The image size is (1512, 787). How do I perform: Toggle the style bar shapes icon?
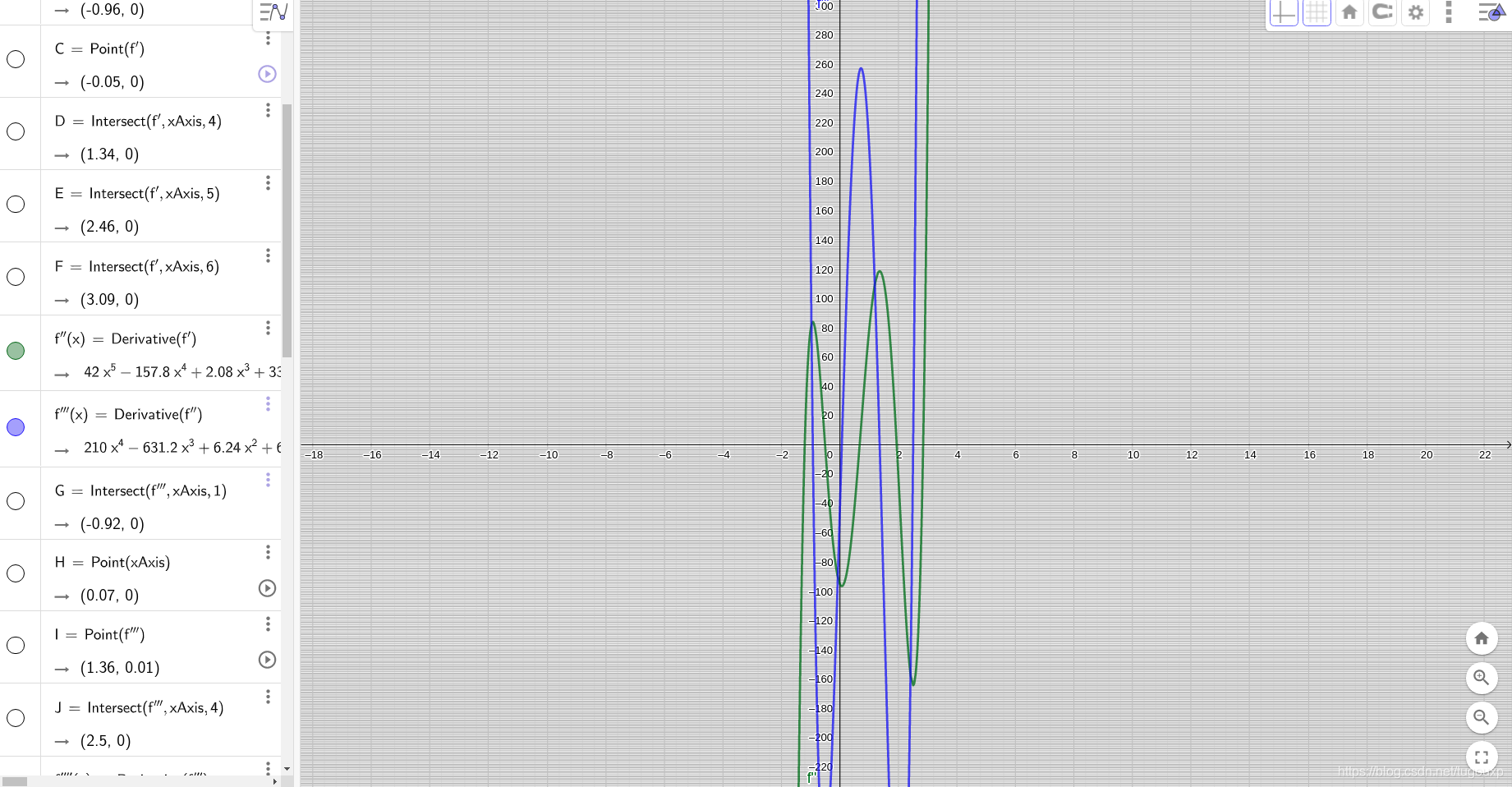coord(1491,12)
